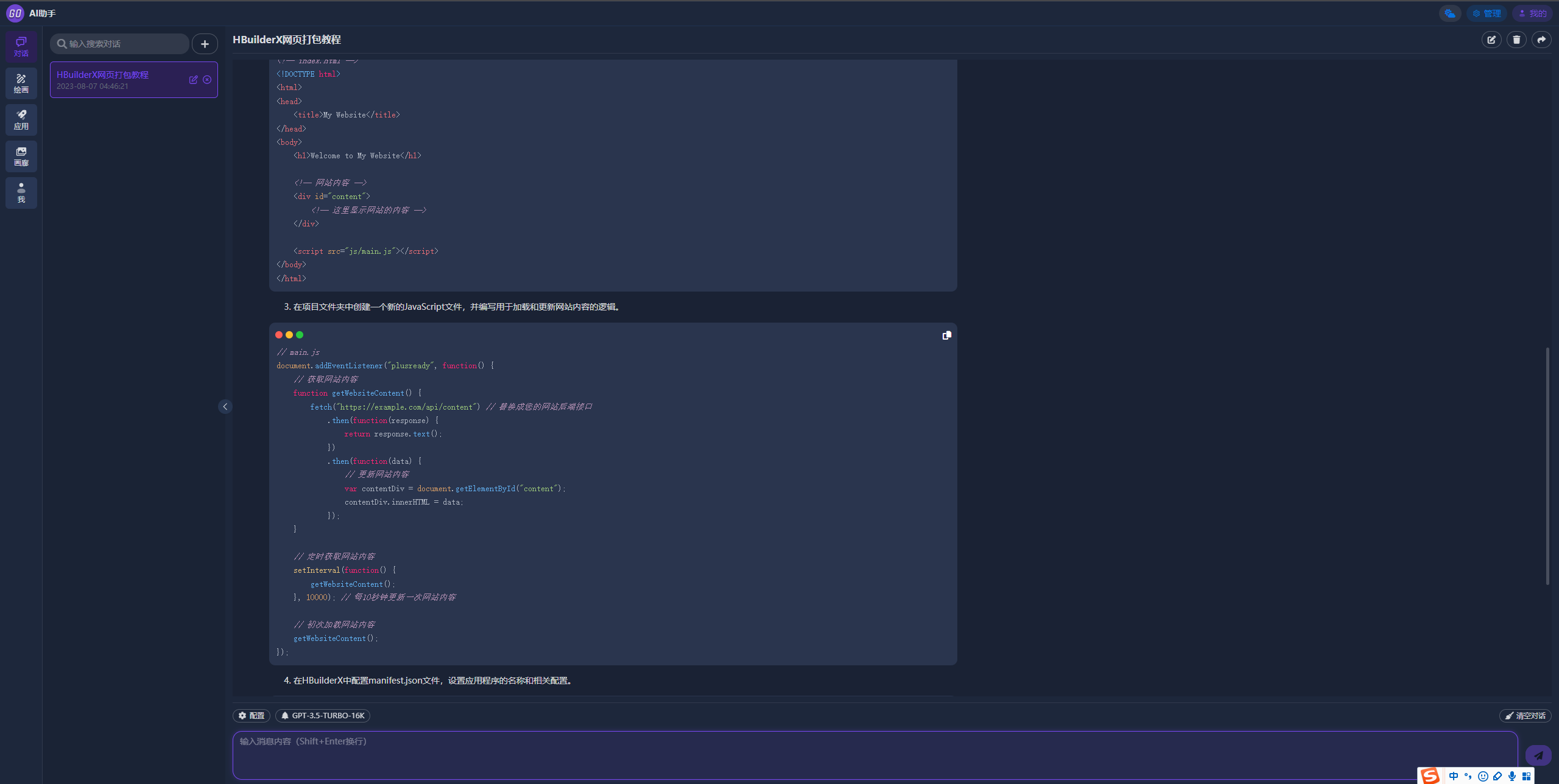Select the HBuilderX网页打包教程 conversation

134,80
